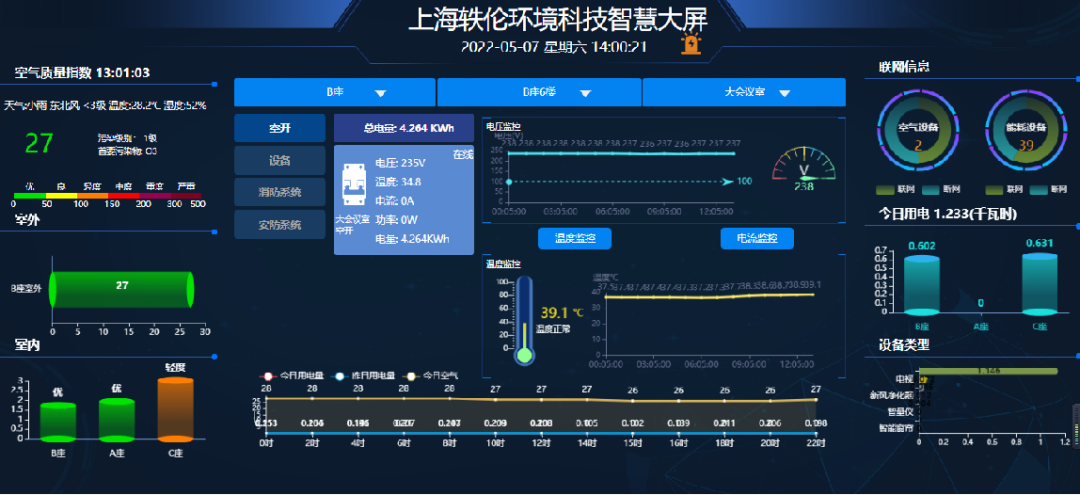Click the 智能窗帘 axis label
The height and width of the screenshot is (495, 1080).
coord(896,428)
